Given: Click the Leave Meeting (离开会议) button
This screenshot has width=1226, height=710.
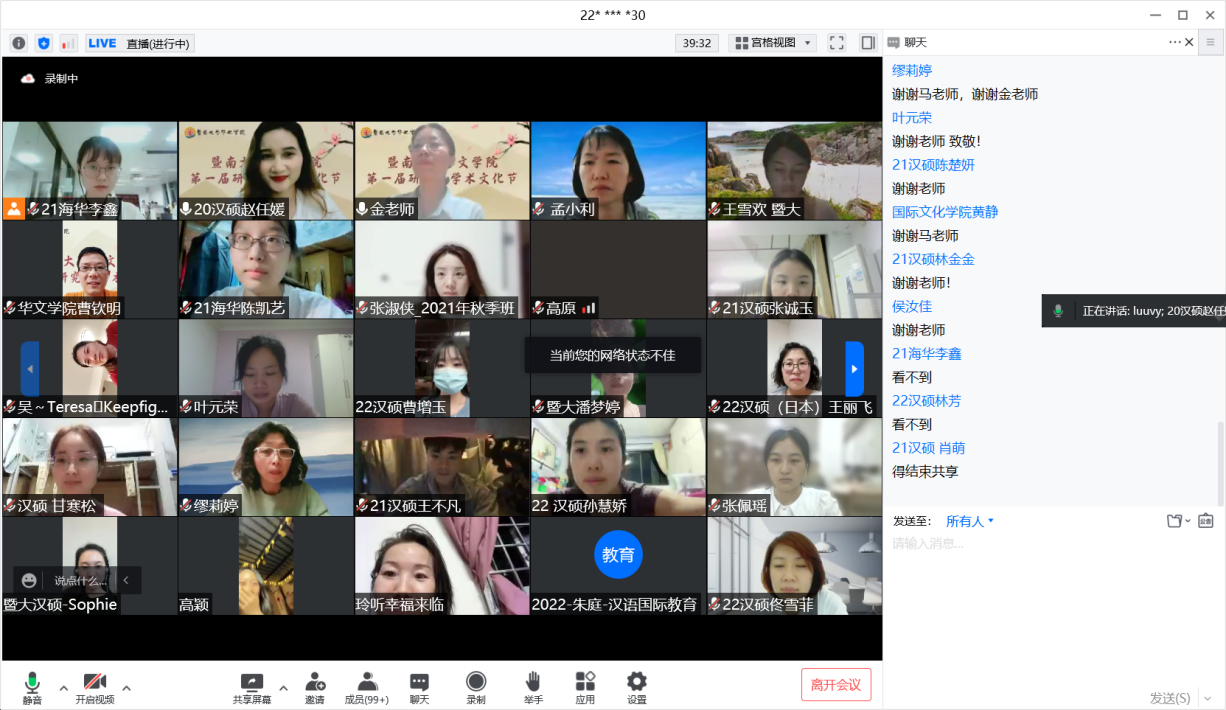Looking at the screenshot, I should (835, 684).
